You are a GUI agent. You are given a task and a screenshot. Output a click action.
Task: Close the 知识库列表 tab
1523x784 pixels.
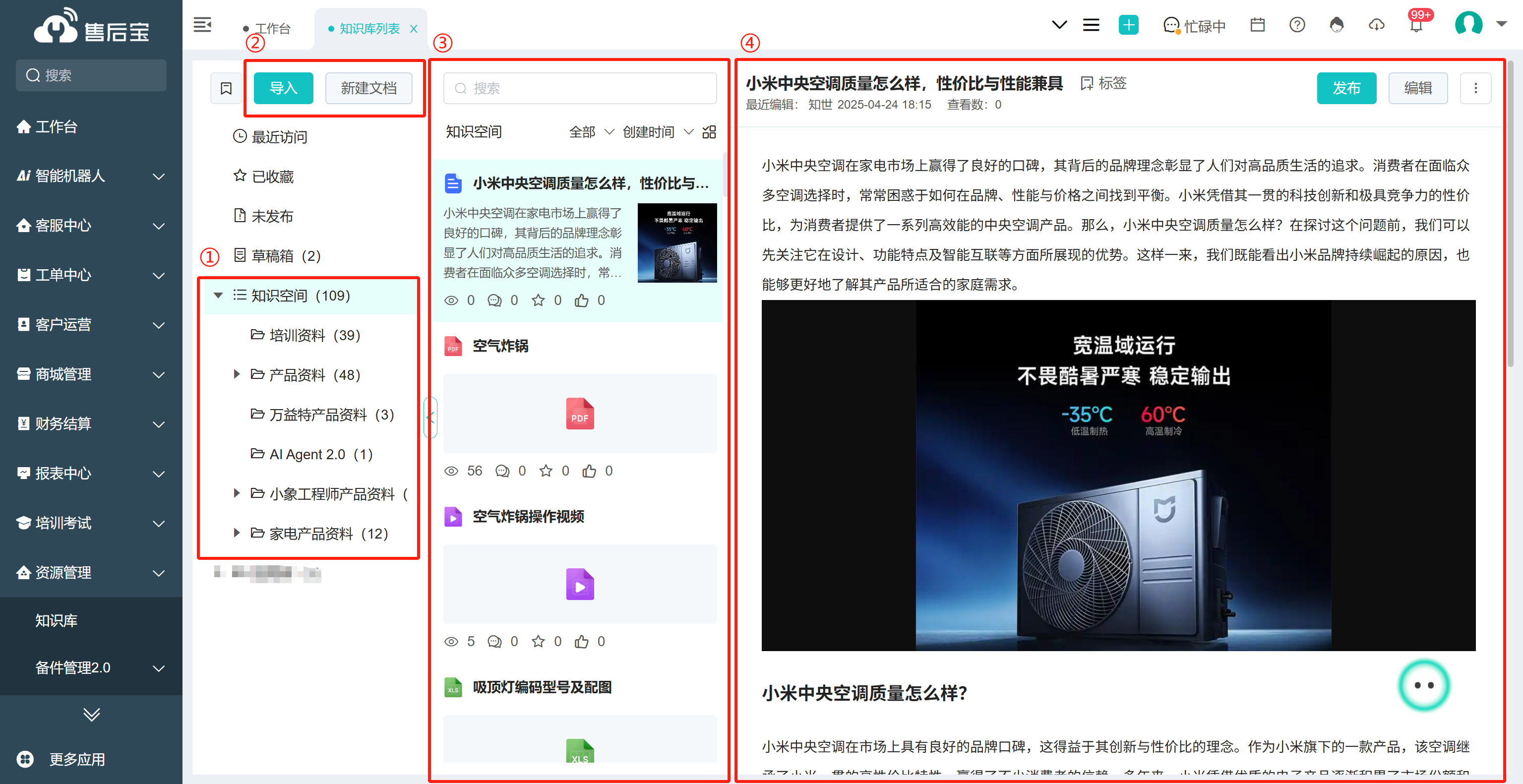pyautogui.click(x=414, y=28)
